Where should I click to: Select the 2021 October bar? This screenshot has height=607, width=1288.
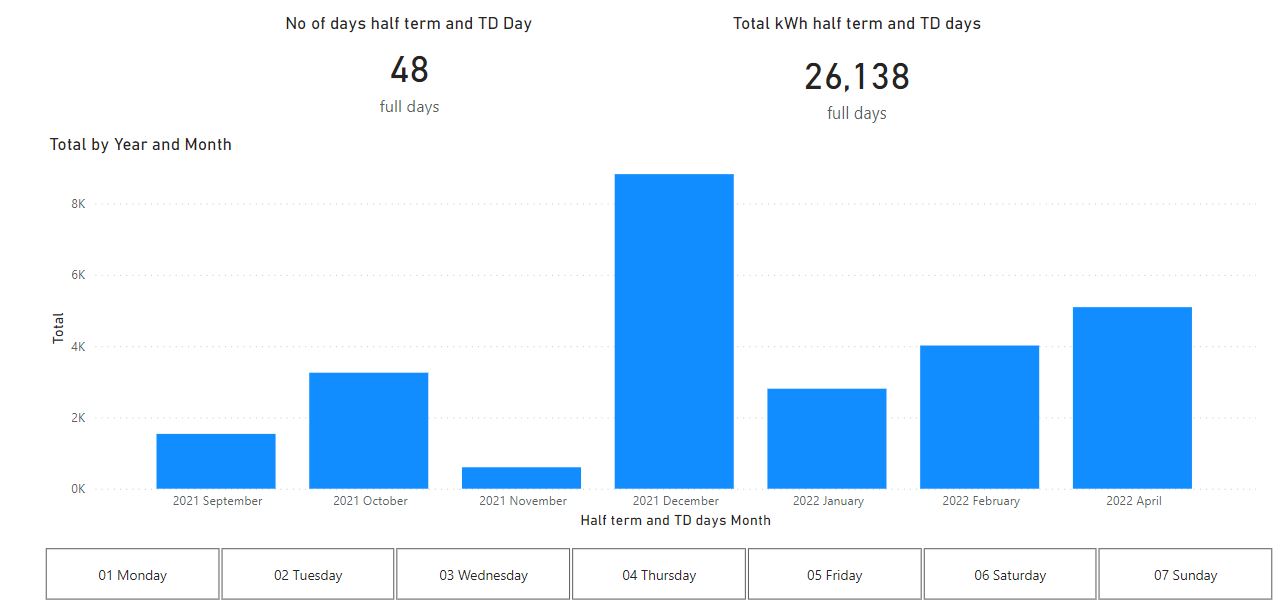coord(369,431)
